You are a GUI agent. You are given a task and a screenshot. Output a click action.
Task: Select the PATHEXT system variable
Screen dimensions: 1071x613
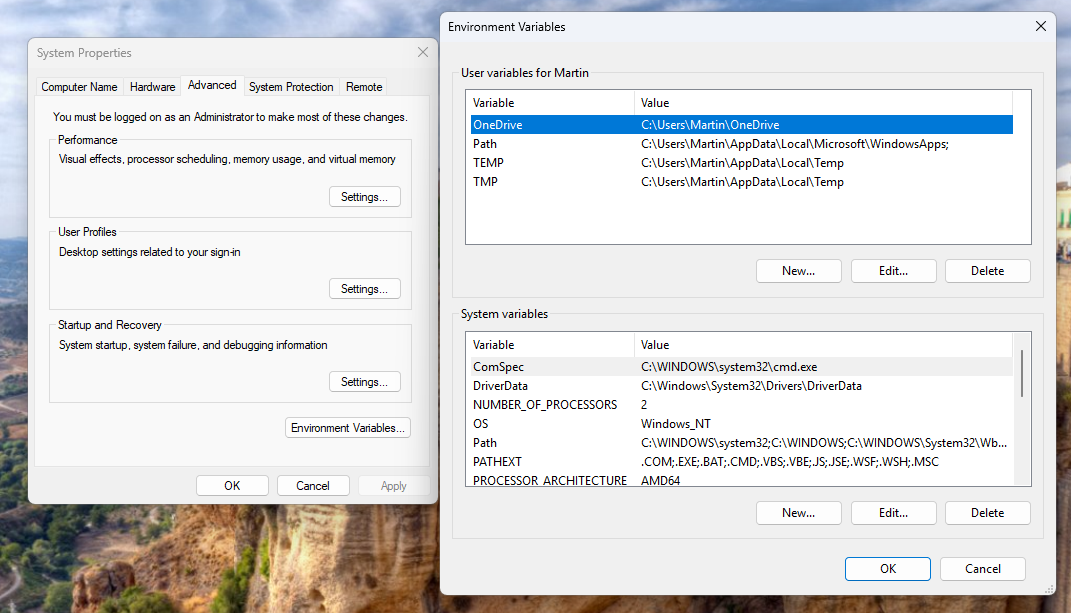click(742, 462)
